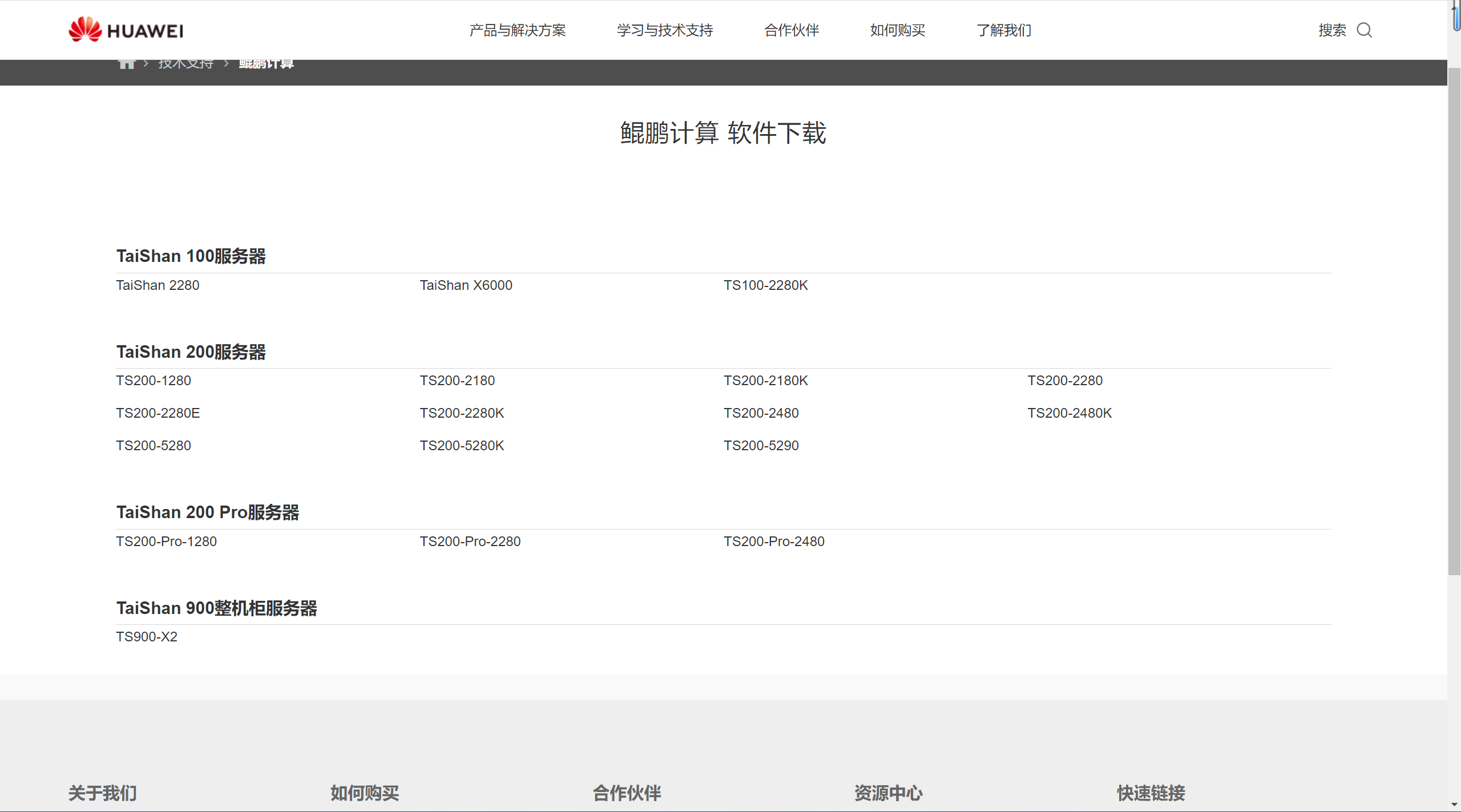Open TS200-5290 software page
Viewport: 1461px width, 812px height.
tap(761, 445)
